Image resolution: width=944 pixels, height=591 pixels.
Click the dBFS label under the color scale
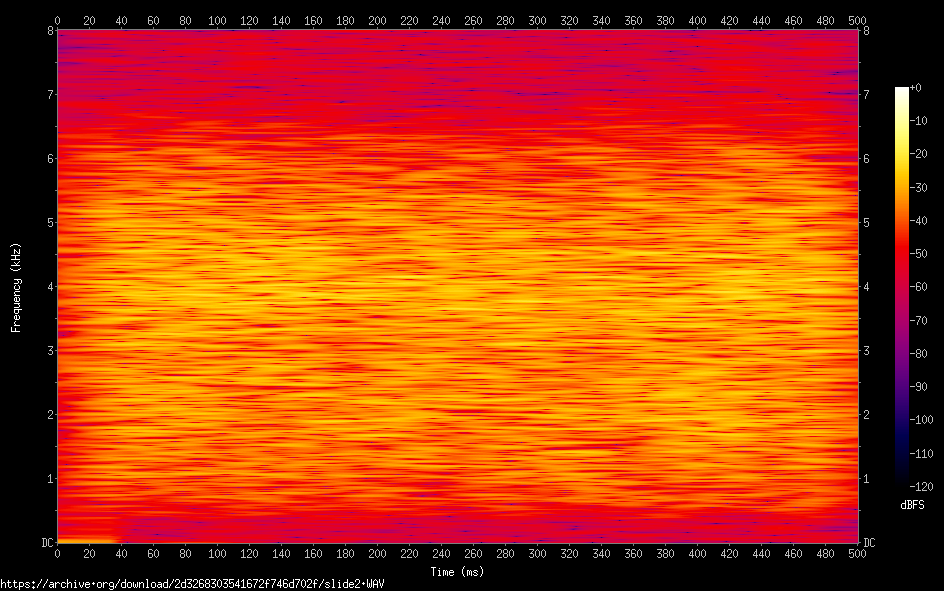click(911, 505)
